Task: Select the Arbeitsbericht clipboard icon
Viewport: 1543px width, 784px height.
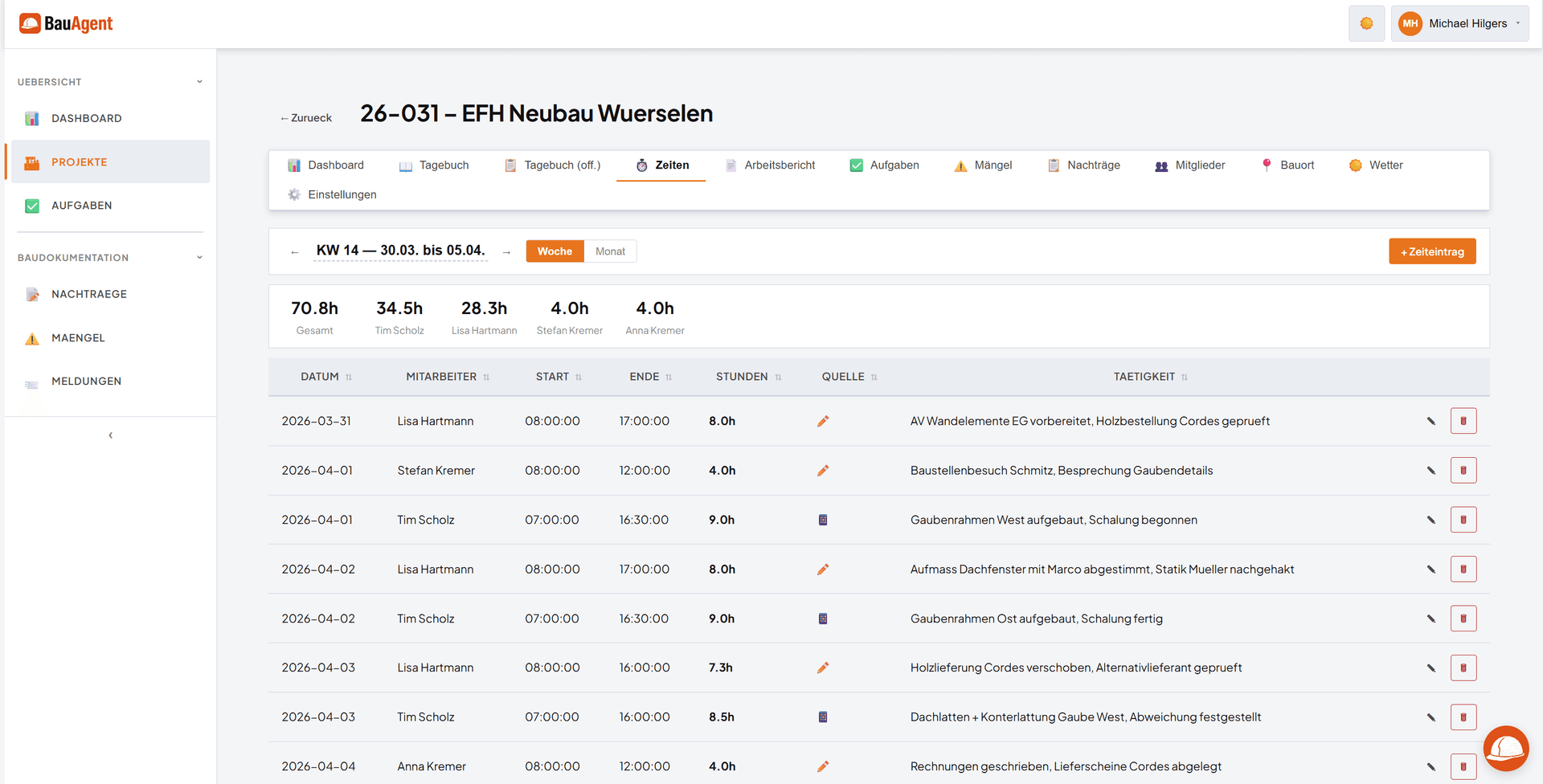Action: [731, 165]
